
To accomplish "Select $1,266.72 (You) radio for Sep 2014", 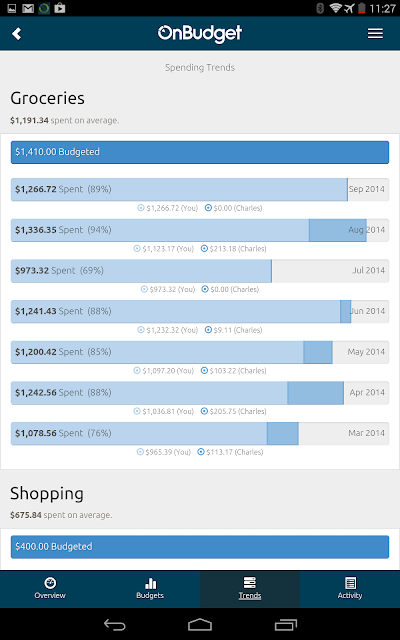I will point(141,208).
